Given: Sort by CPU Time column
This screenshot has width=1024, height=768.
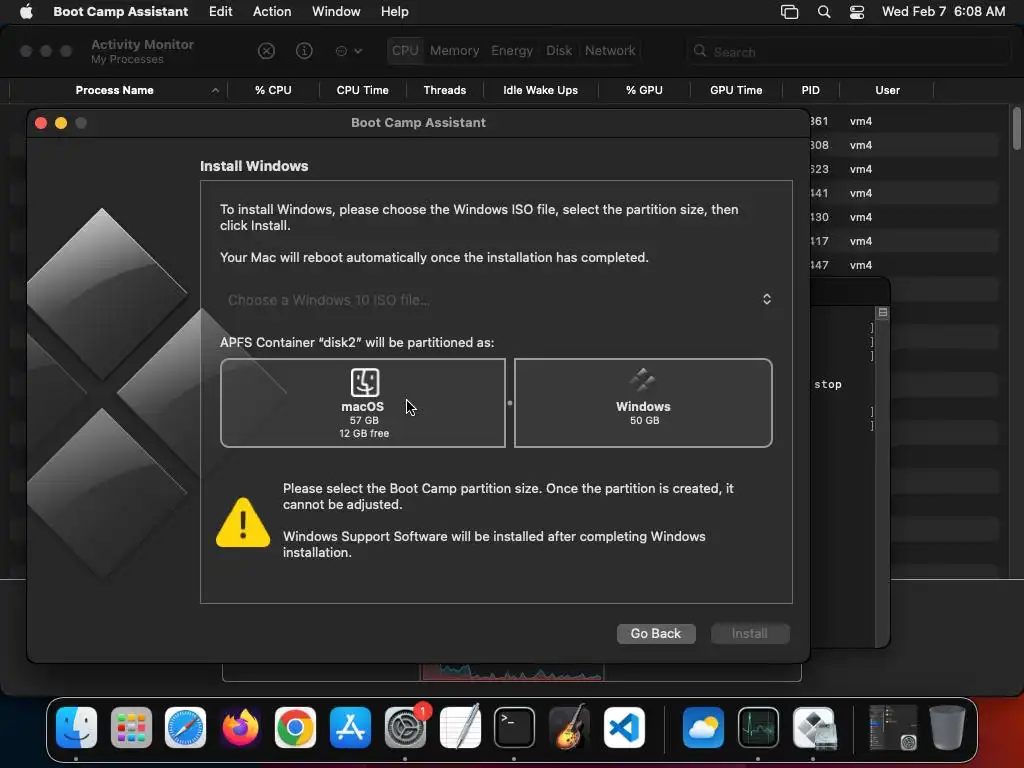Looking at the screenshot, I should pos(362,90).
